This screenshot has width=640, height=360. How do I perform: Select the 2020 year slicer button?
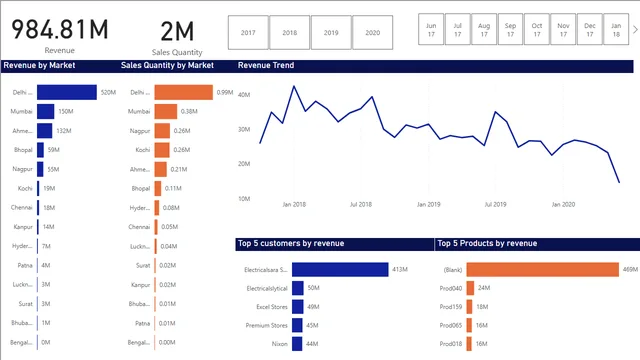[373, 33]
